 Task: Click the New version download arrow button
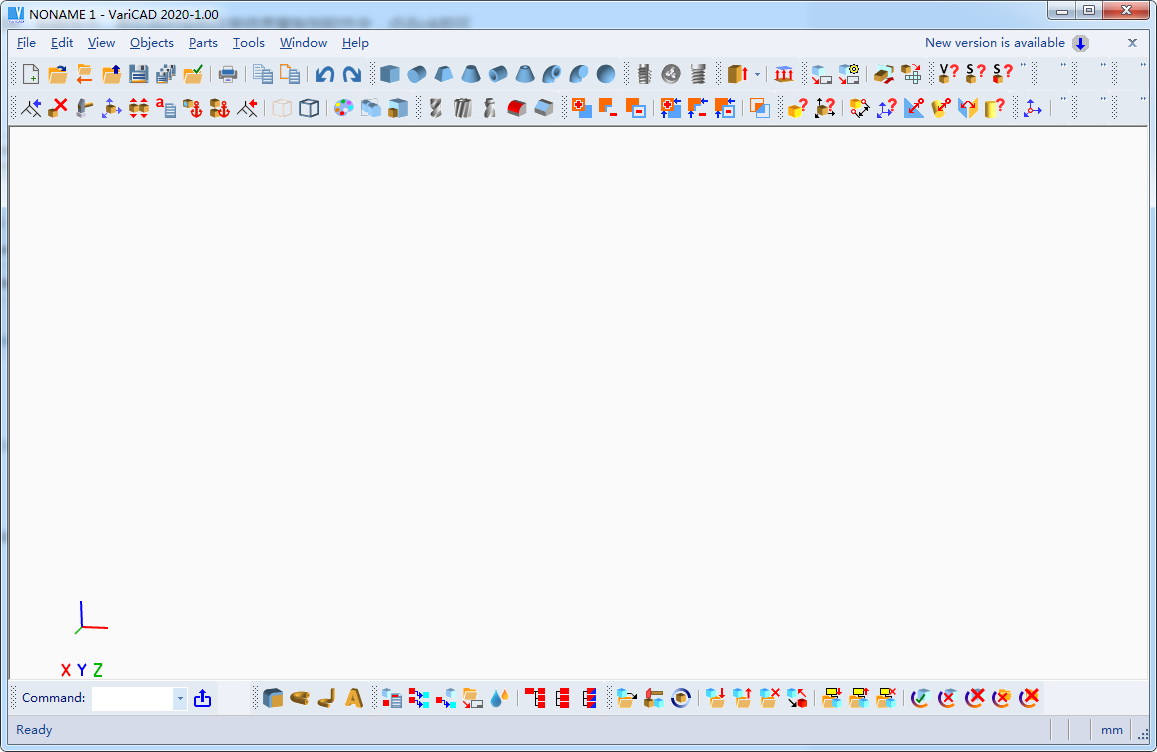pyautogui.click(x=1080, y=43)
